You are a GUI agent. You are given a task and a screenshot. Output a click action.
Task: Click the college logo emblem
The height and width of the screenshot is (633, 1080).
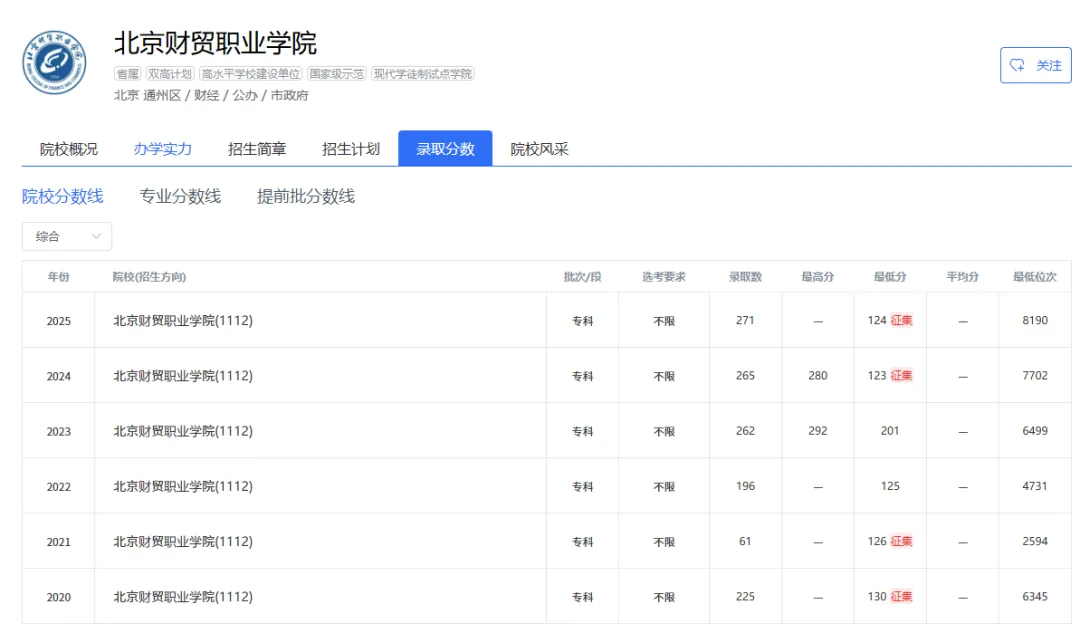[x=54, y=63]
